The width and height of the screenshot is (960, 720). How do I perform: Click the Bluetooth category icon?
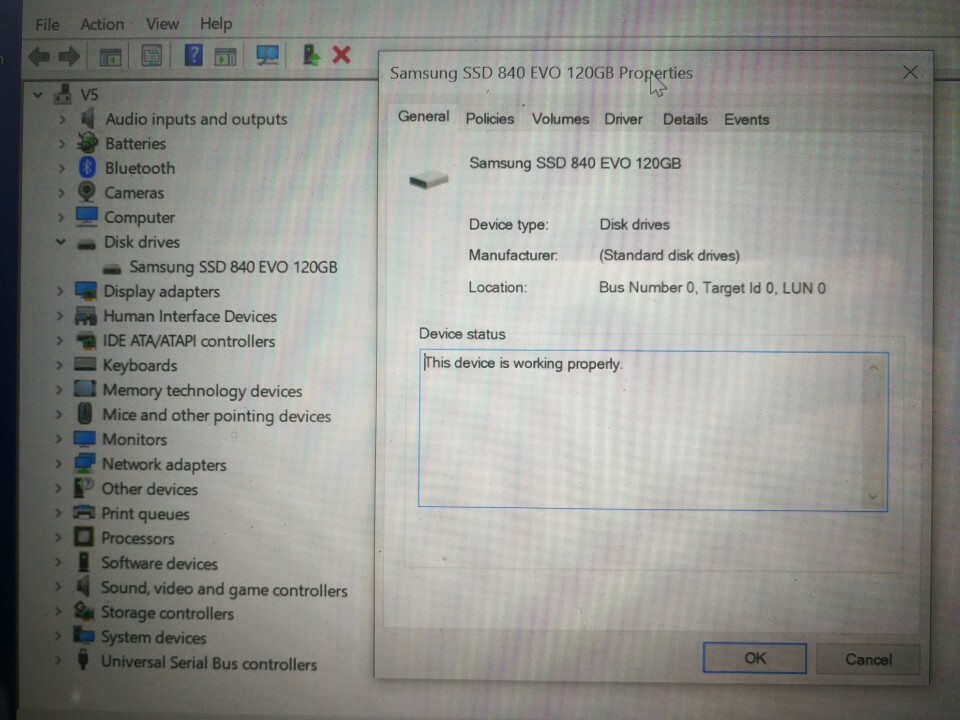(87, 167)
